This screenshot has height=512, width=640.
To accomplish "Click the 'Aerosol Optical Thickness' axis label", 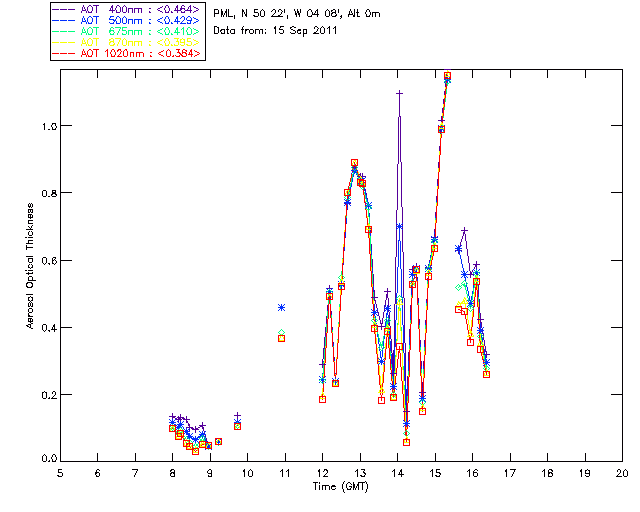I will (29, 265).
